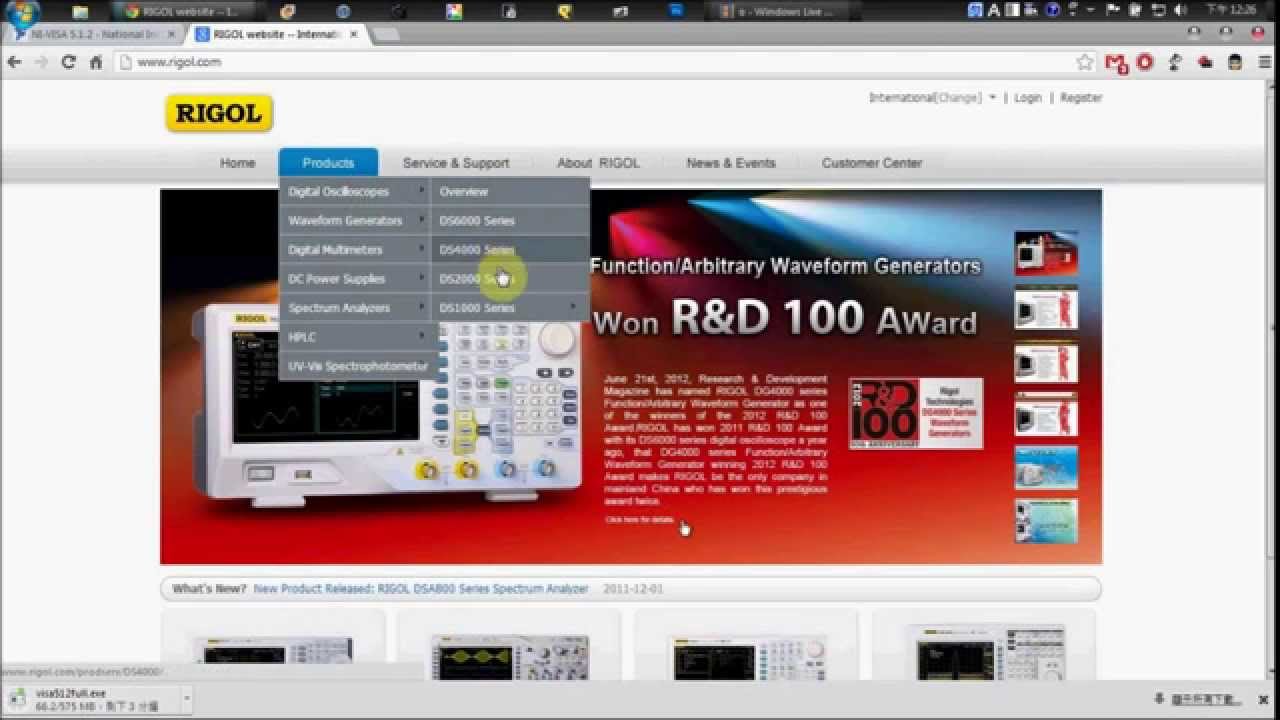Expand DC Power Supplies submenu
Screen dimensions: 1280x720
point(355,279)
